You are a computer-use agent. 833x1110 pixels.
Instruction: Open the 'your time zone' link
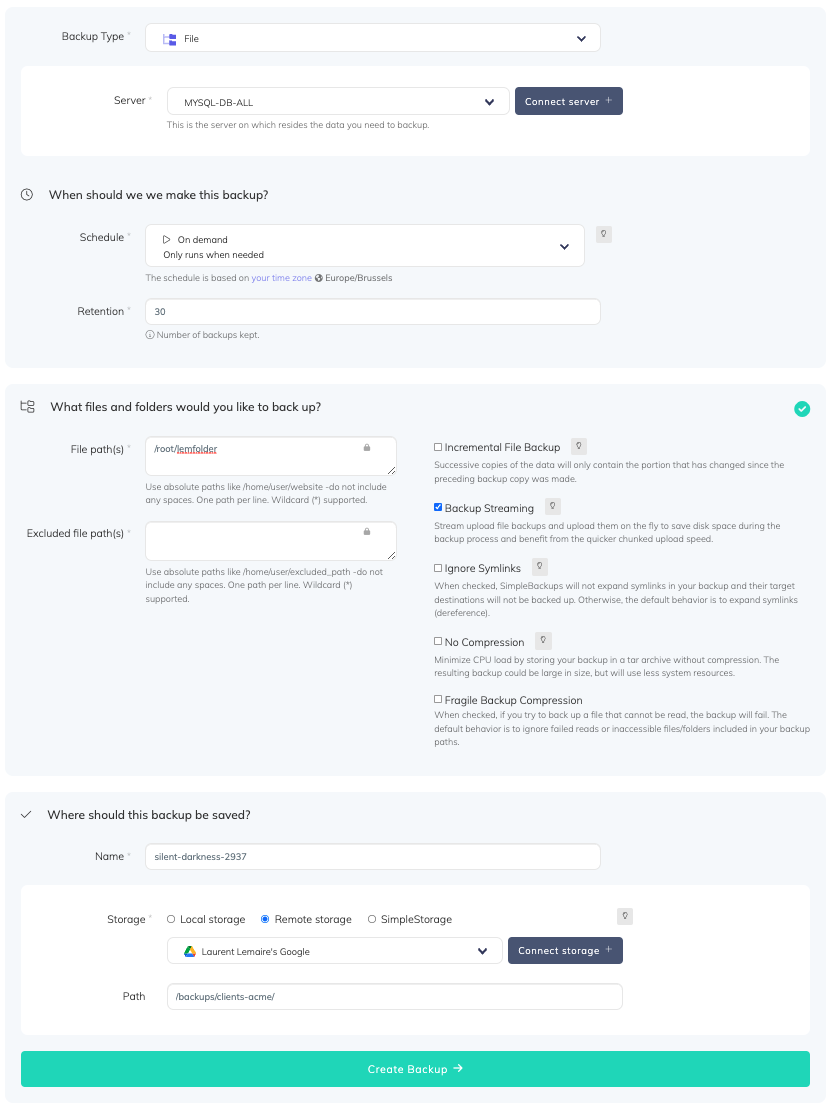[x=281, y=278]
